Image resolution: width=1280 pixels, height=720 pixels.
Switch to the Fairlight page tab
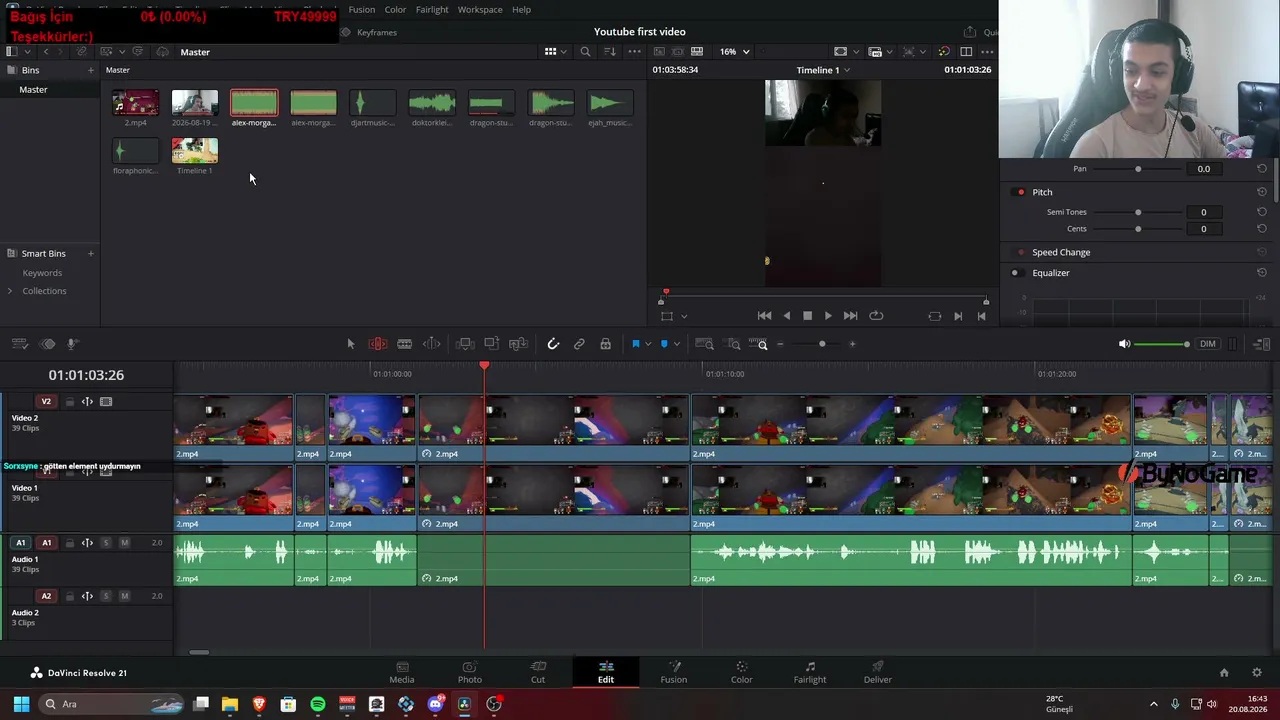click(810, 672)
